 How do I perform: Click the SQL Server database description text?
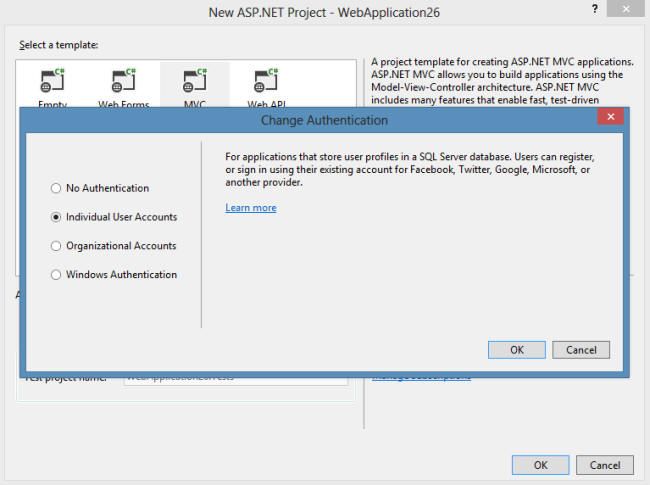[x=410, y=170]
